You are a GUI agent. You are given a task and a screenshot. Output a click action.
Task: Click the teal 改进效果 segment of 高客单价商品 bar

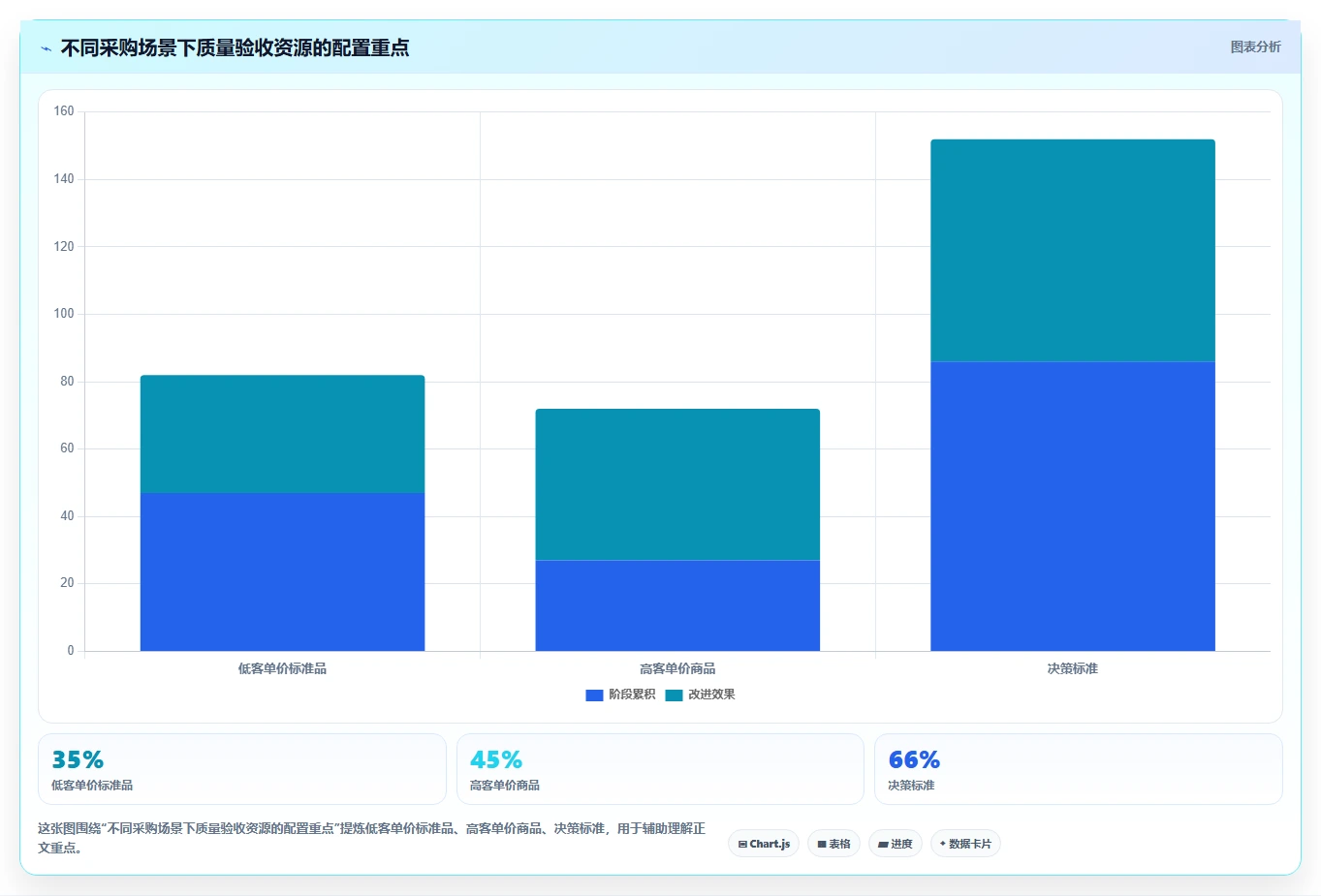[x=677, y=484]
